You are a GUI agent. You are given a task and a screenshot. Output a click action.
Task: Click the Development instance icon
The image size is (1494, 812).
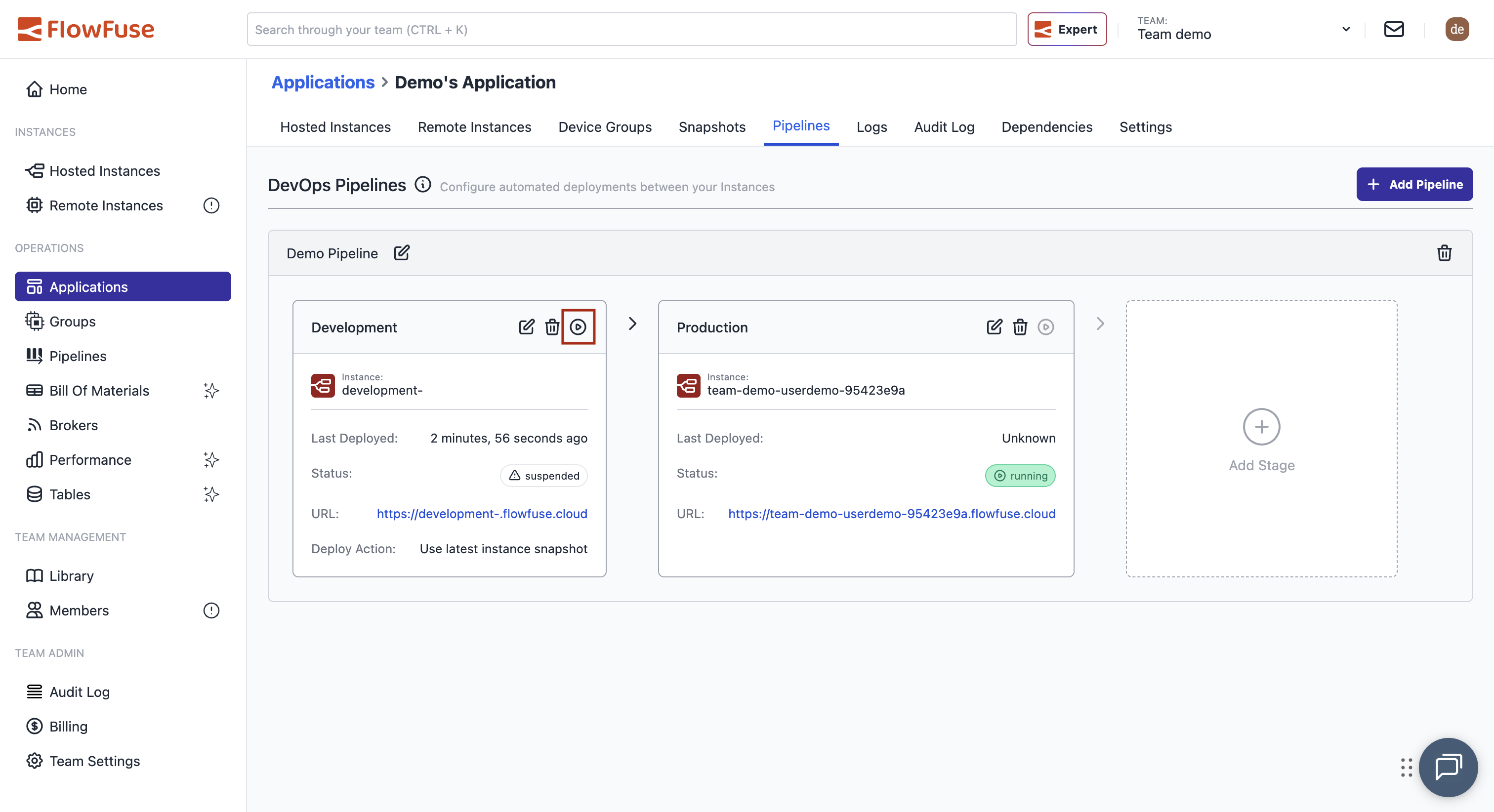click(x=323, y=386)
